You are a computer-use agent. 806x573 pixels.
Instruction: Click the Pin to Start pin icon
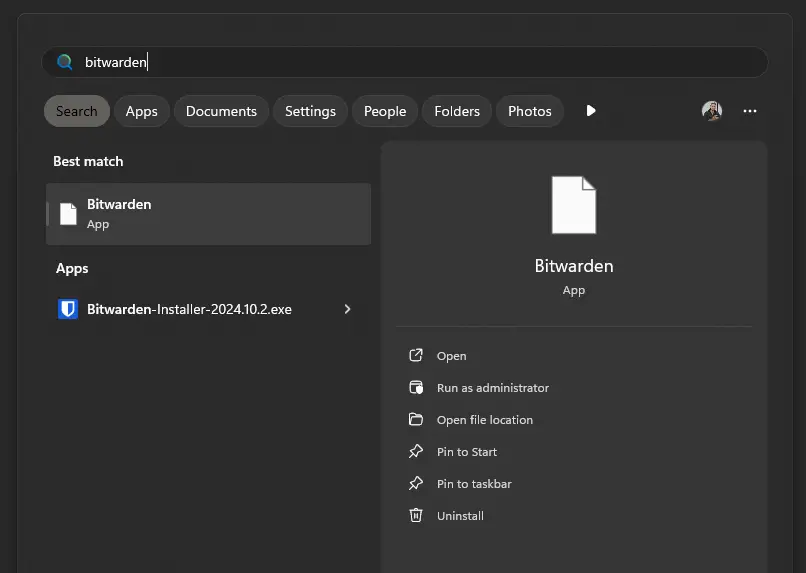coord(416,451)
